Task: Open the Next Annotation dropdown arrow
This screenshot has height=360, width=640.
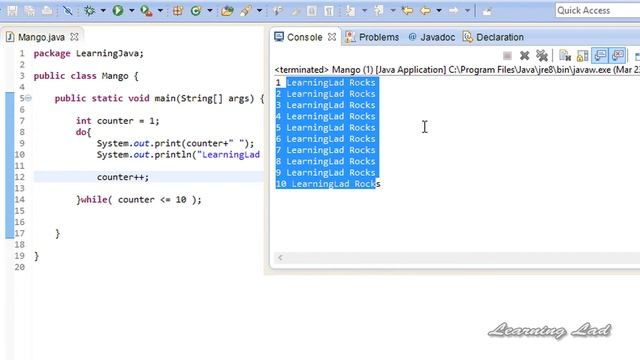Action: pyautogui.click(x=364, y=11)
